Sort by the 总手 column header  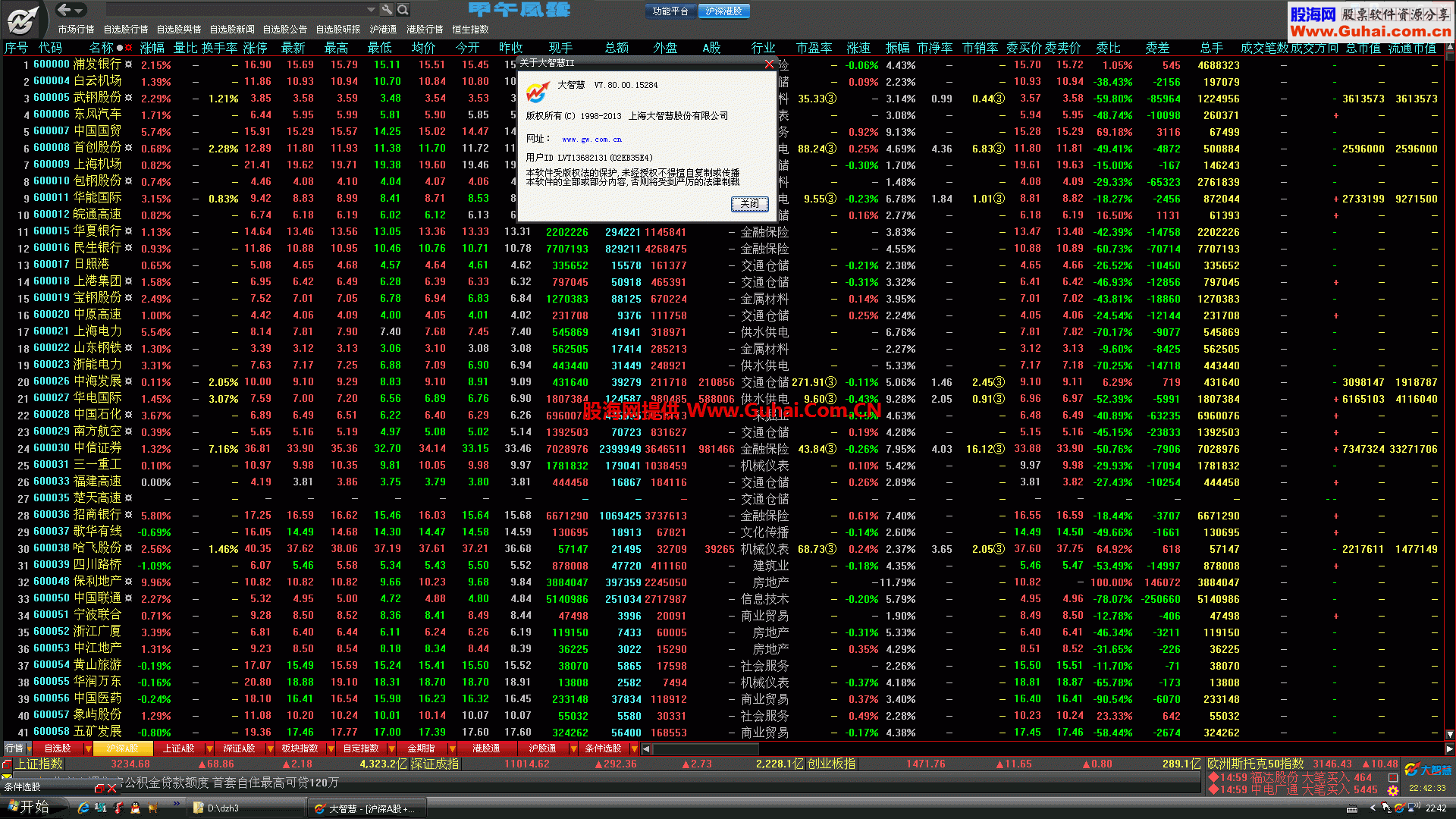pyautogui.click(x=1212, y=48)
